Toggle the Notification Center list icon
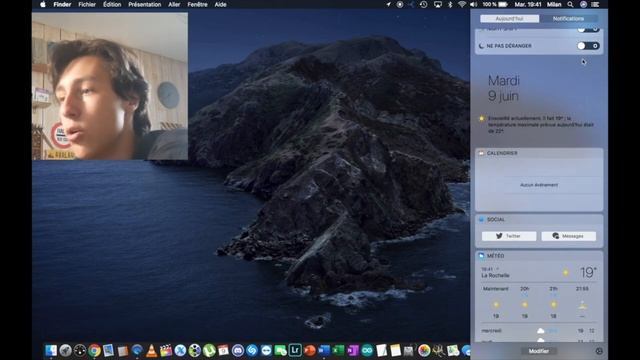The image size is (640, 360). [x=596, y=4]
